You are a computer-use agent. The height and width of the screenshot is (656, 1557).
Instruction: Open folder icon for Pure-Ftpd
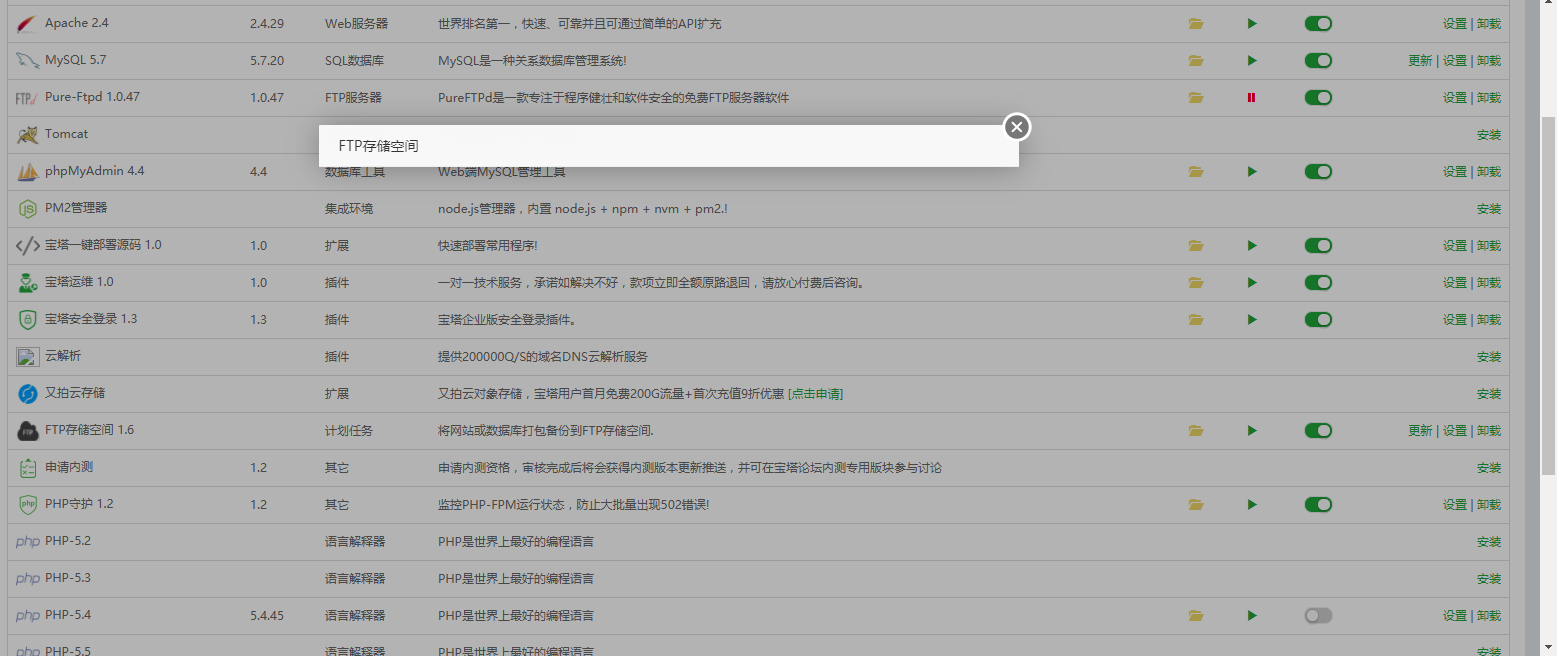(1196, 98)
